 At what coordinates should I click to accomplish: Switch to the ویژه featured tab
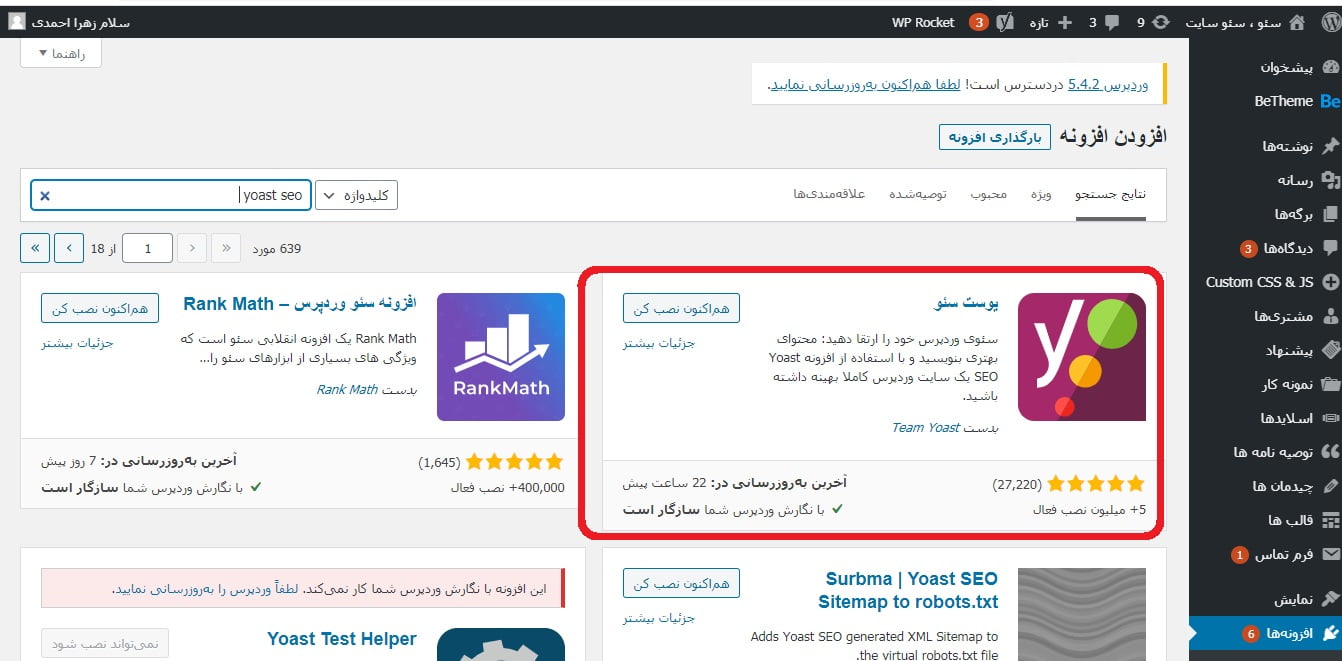tap(1041, 194)
